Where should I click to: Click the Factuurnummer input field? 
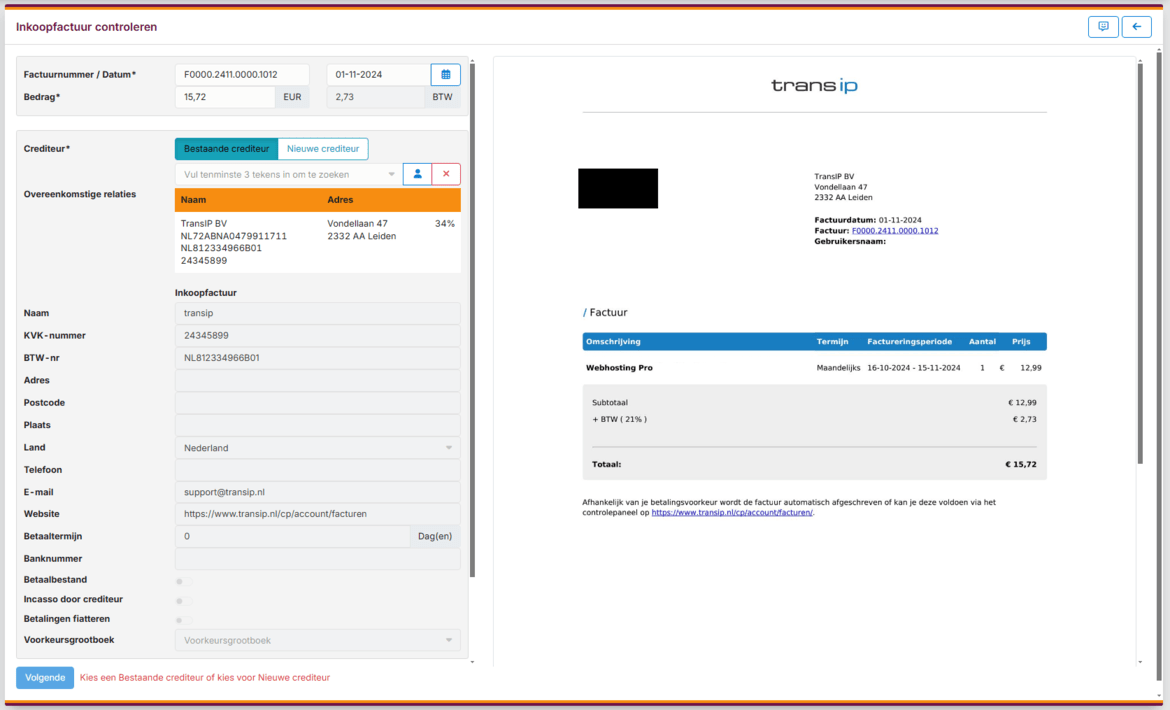[242, 75]
